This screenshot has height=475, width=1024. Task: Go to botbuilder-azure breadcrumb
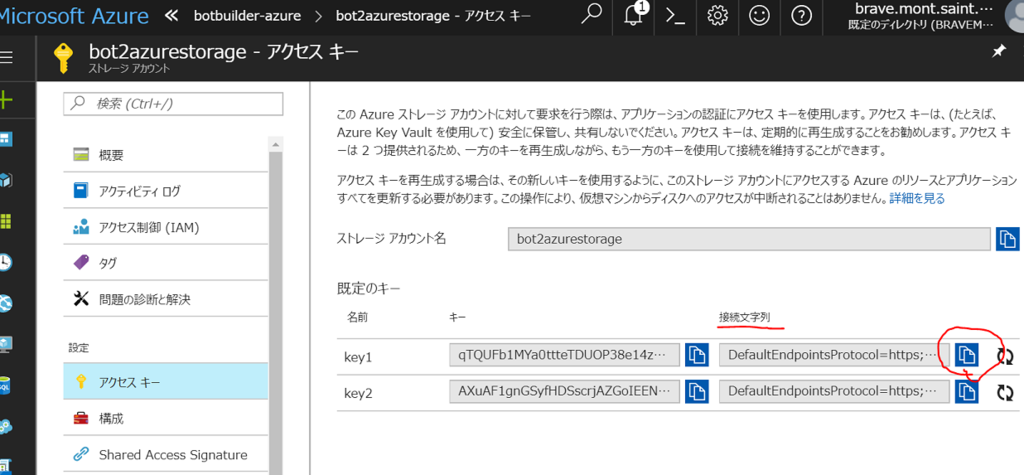(x=248, y=16)
